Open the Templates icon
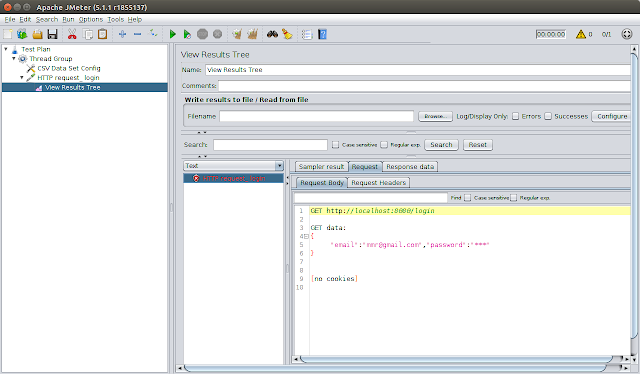The width and height of the screenshot is (640, 374). point(22,34)
